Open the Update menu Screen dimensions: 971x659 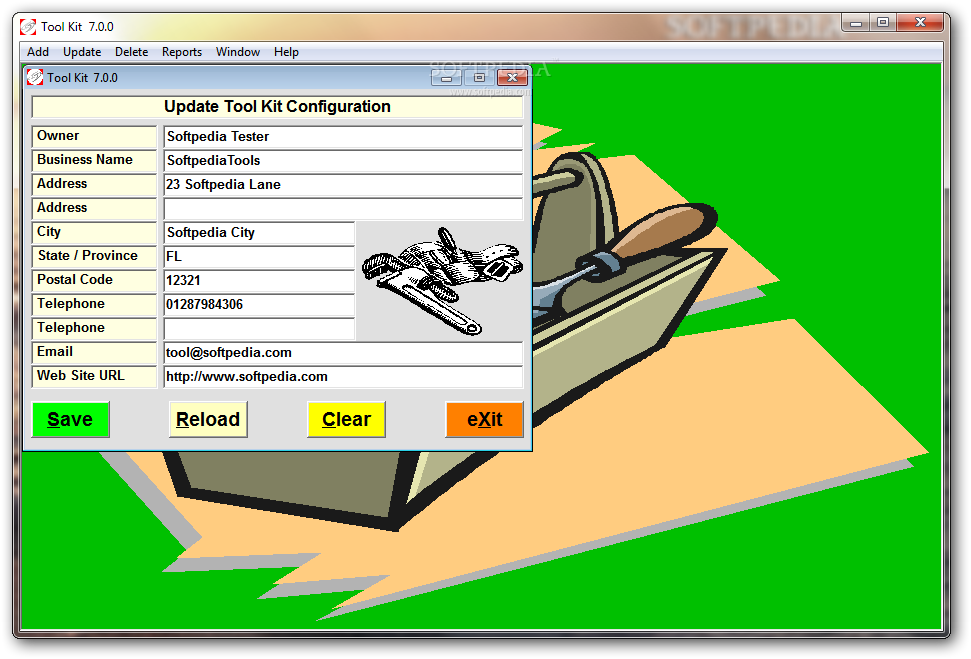click(82, 52)
